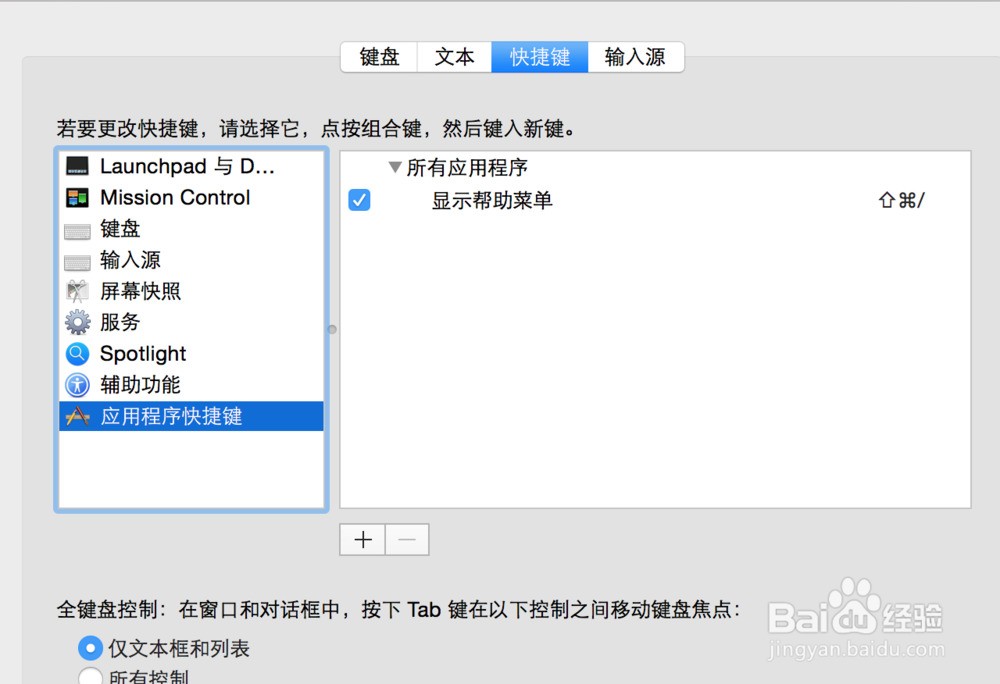Click the ⇧⌘/ shortcut key field
Screen dimensions: 1000x684
(x=901, y=200)
